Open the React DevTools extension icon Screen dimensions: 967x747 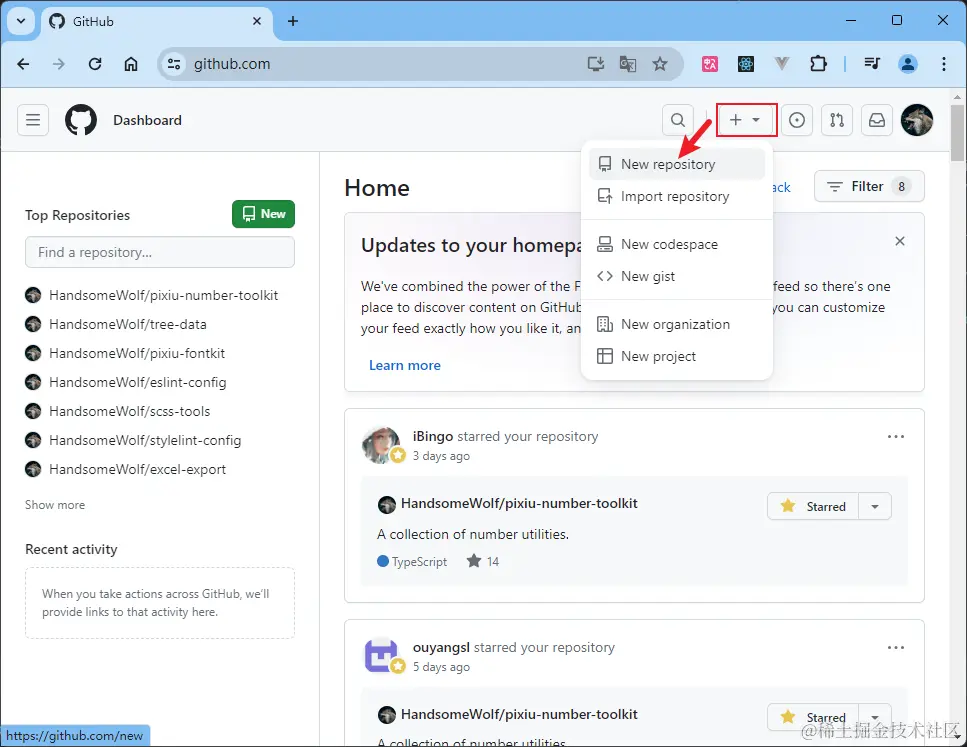746,64
